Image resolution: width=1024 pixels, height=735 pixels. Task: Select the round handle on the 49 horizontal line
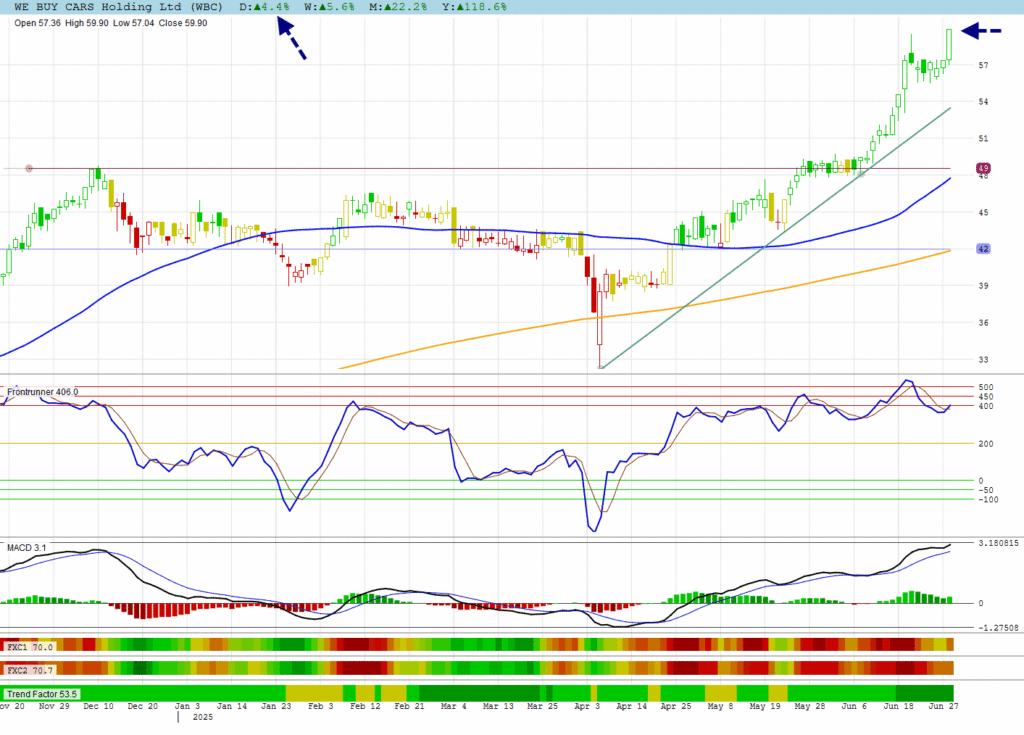pyautogui.click(x=29, y=169)
